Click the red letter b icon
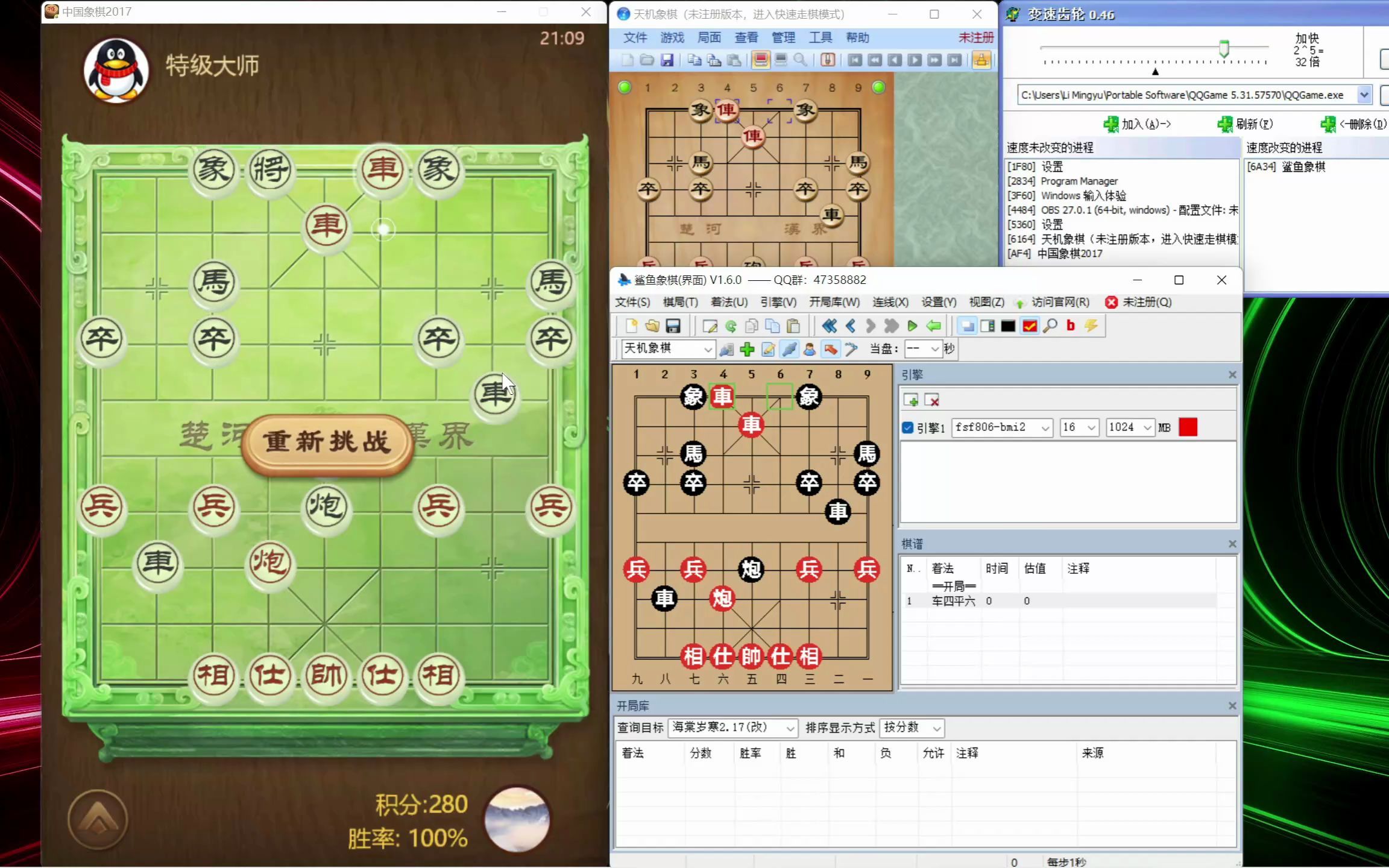The width and height of the screenshot is (1389, 868). click(1070, 325)
